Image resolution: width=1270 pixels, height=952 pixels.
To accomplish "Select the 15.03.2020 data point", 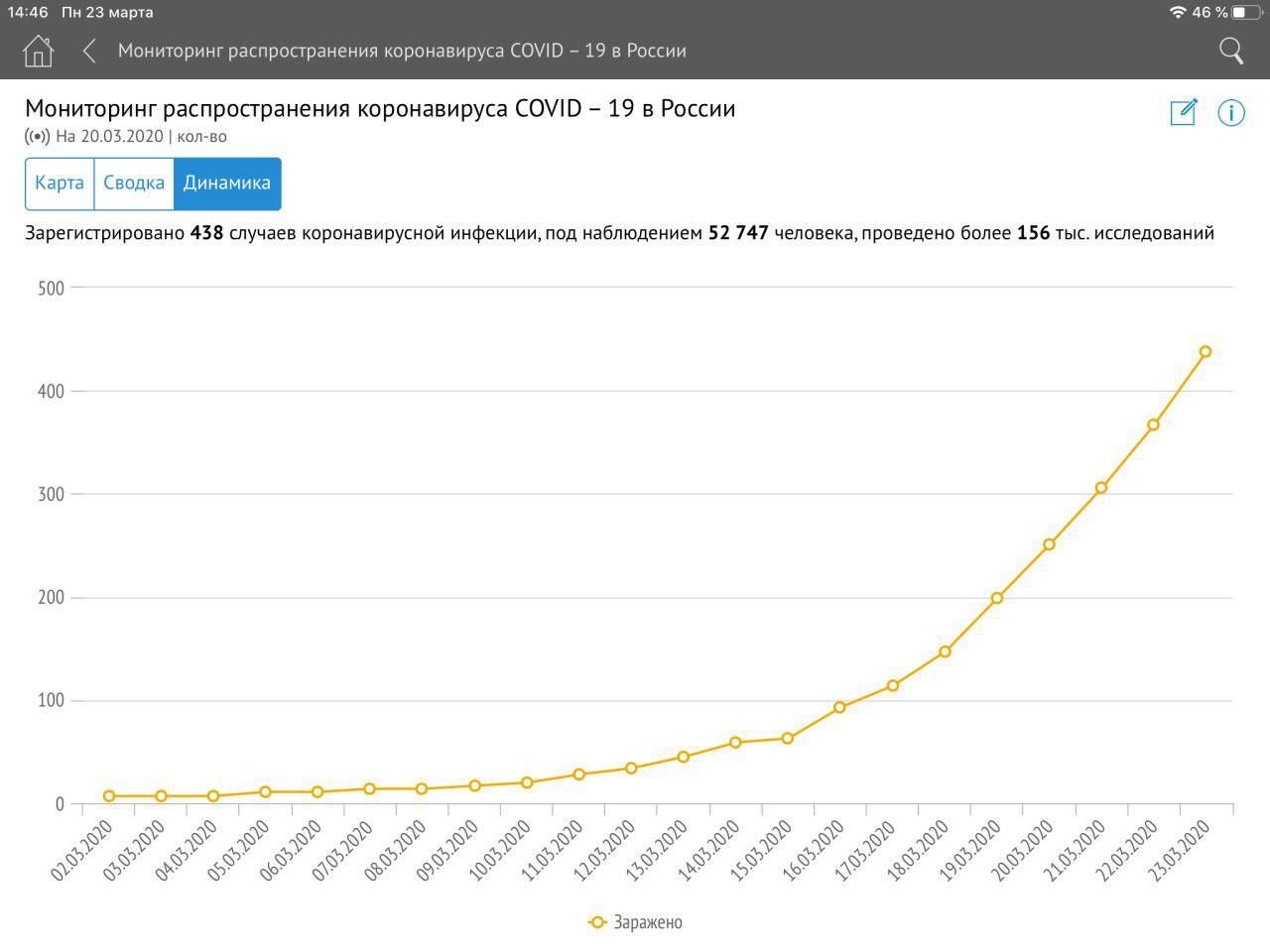I will click(788, 738).
